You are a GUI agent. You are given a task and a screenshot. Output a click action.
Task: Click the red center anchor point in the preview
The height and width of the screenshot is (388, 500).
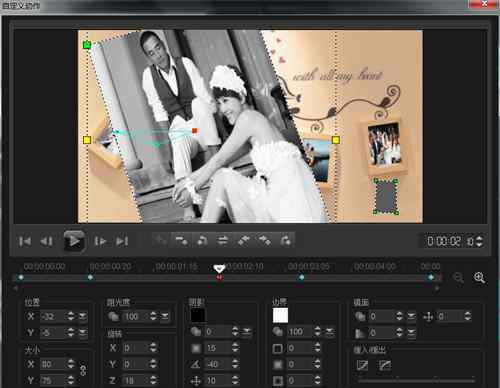coord(195,131)
